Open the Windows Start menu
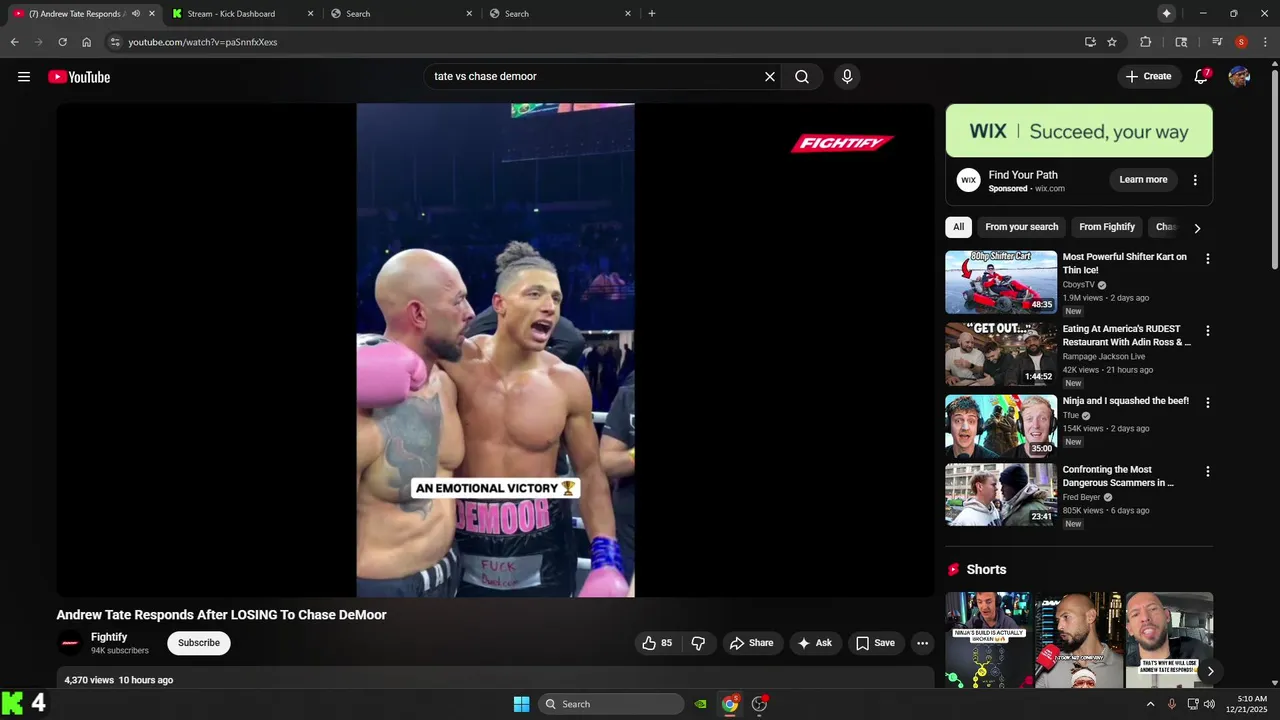This screenshot has height=720, width=1280. [x=521, y=704]
